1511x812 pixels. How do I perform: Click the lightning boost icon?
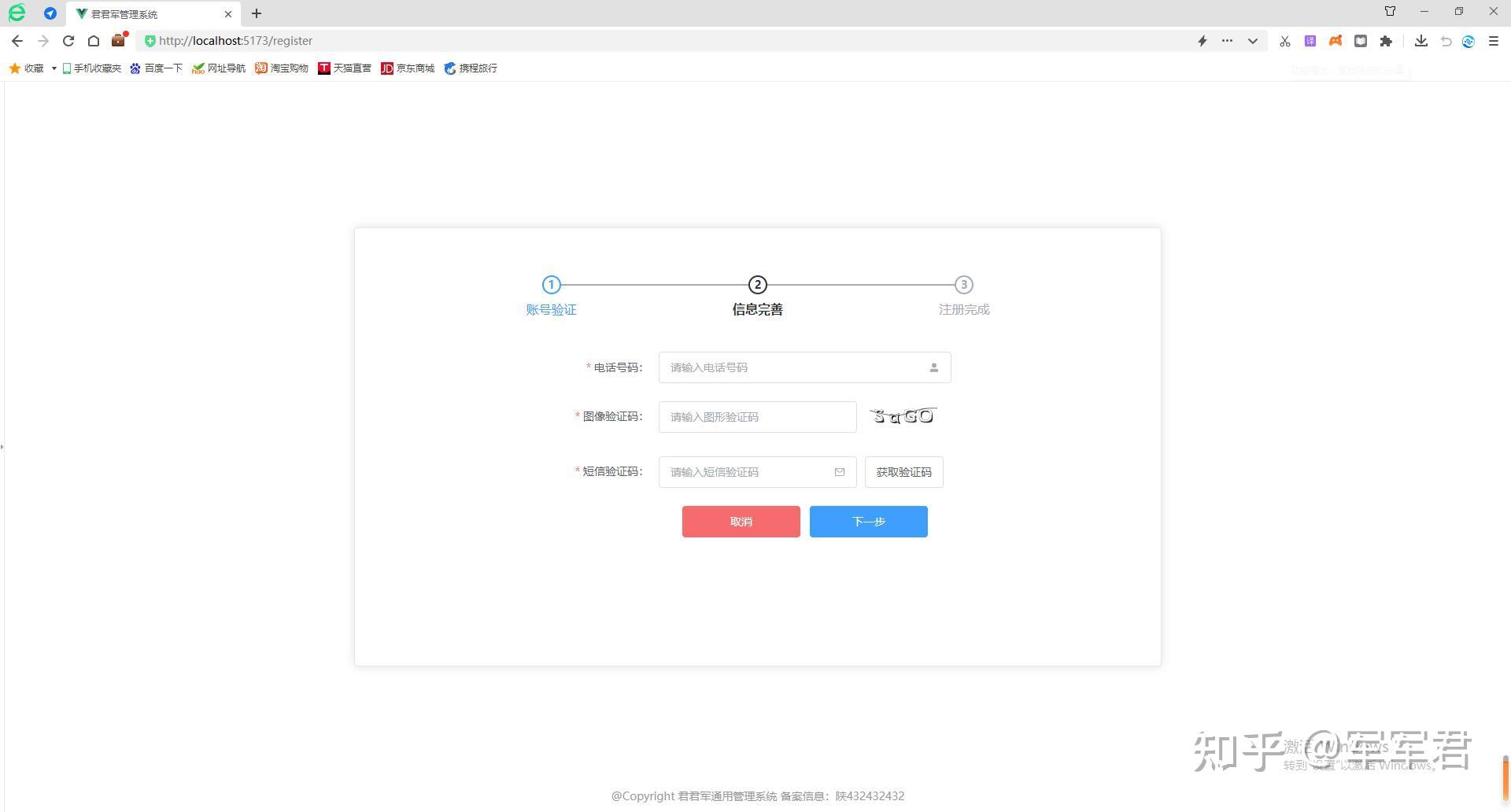pos(1203,41)
